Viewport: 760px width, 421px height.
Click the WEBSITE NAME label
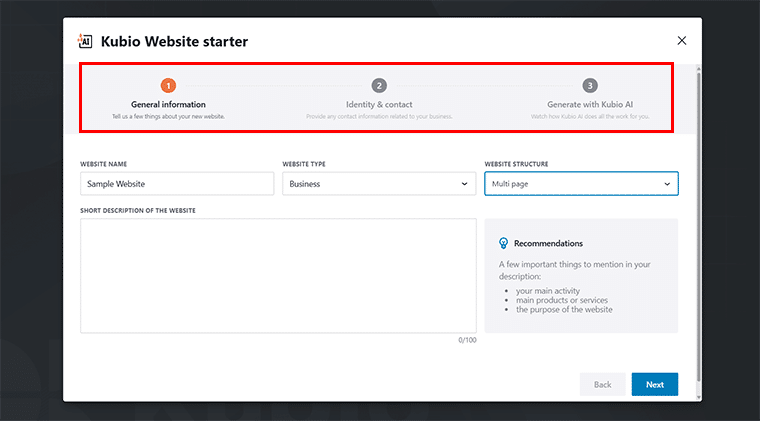[x=103, y=164]
